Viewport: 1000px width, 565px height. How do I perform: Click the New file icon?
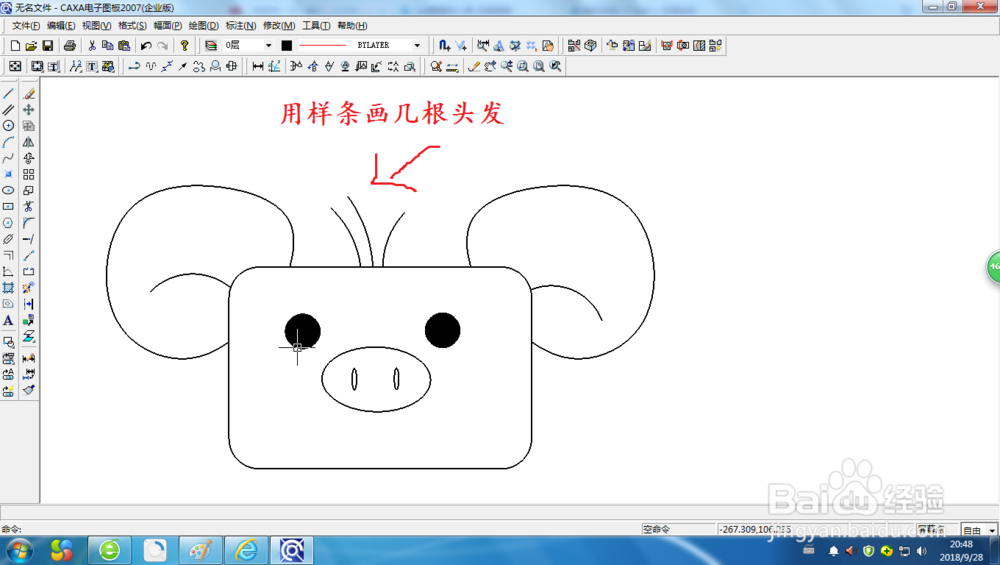tap(15, 45)
